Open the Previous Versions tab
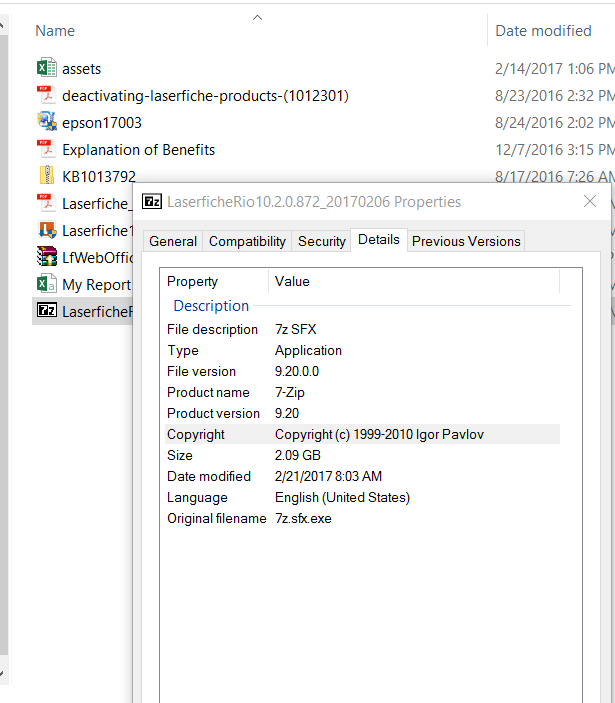This screenshot has width=615, height=703. pos(466,241)
